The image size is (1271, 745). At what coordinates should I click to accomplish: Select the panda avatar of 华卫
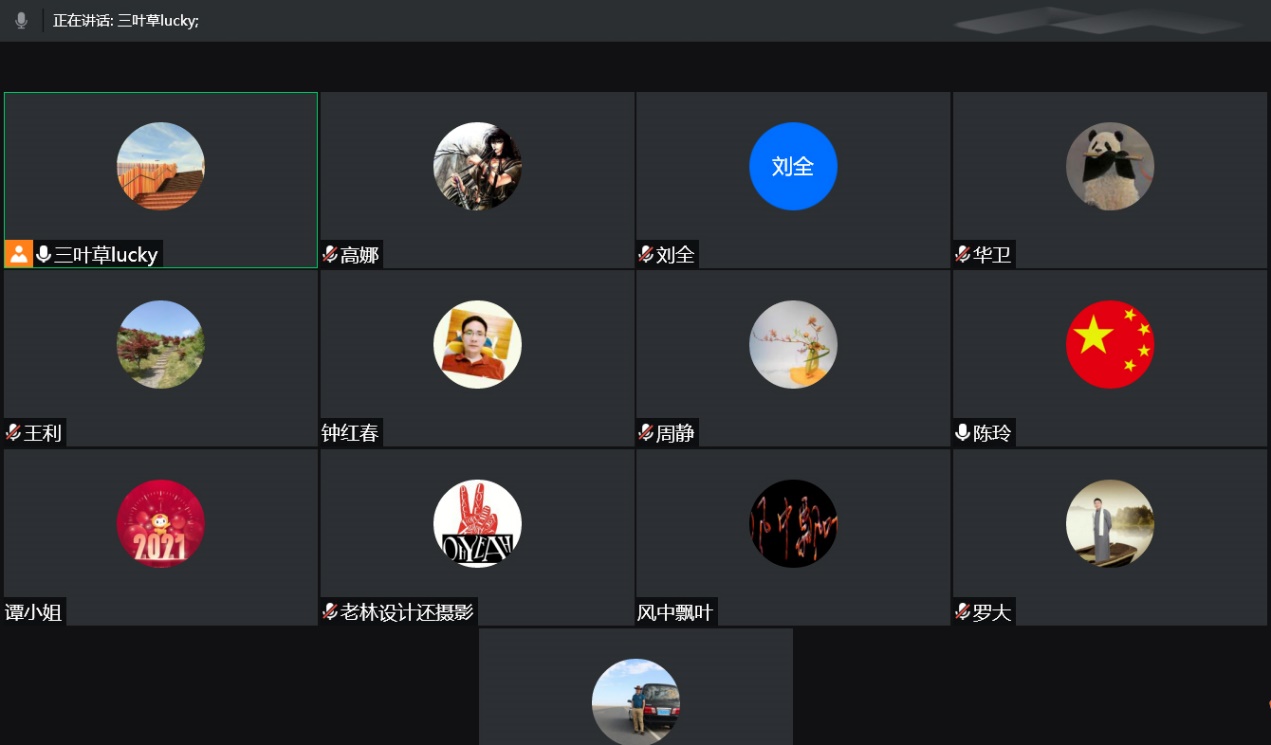1109,166
